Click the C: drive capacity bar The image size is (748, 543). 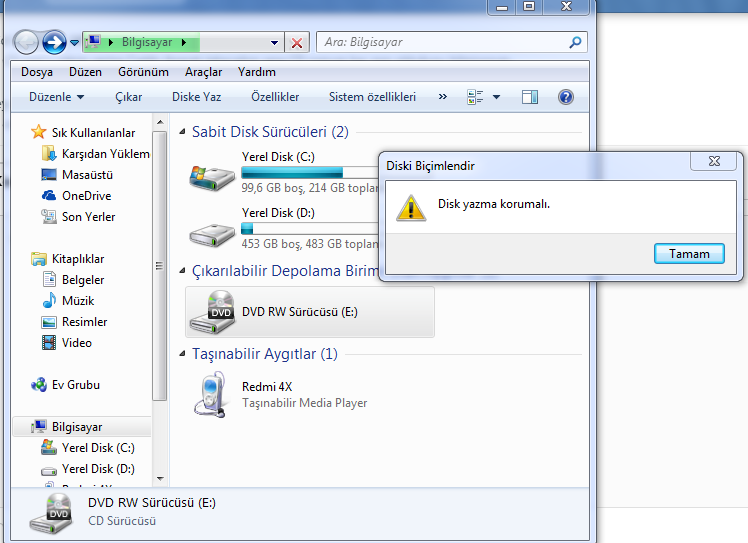(310, 172)
